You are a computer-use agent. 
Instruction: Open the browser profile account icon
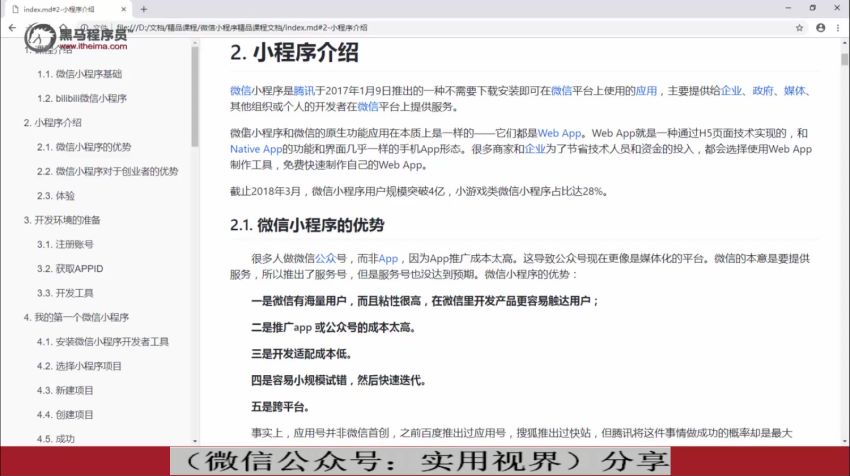821,28
